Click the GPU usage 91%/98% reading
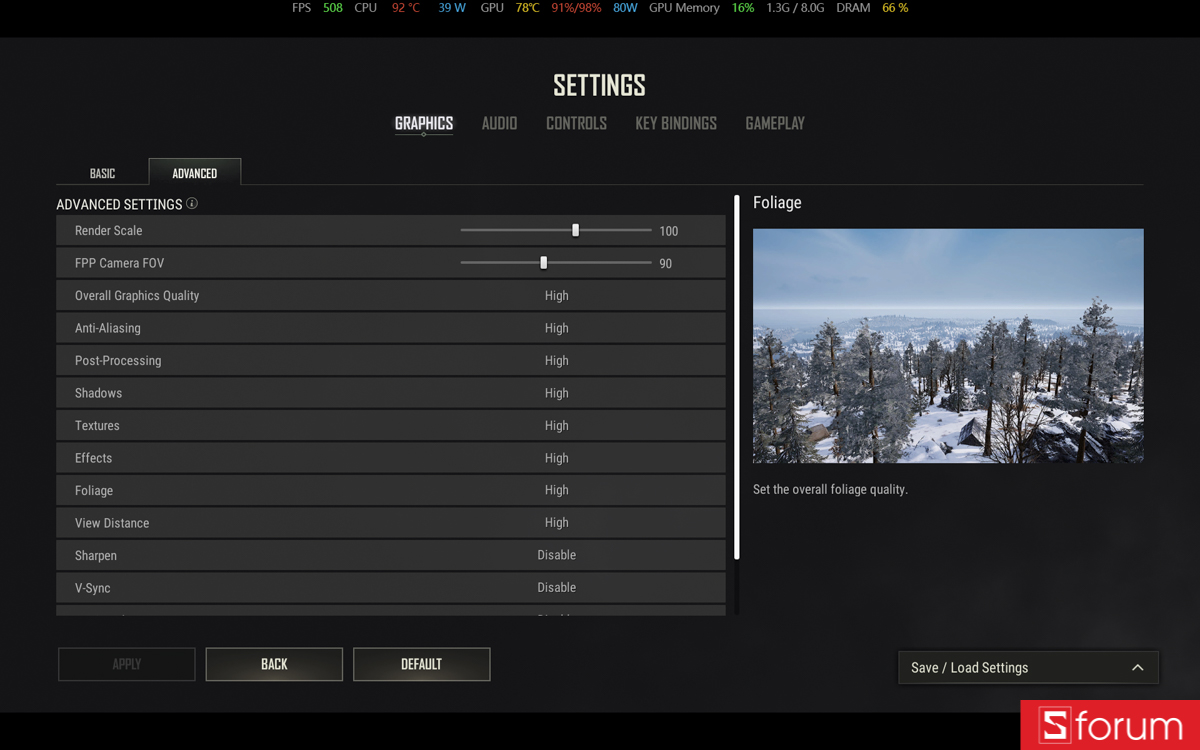The image size is (1200, 750). [576, 8]
